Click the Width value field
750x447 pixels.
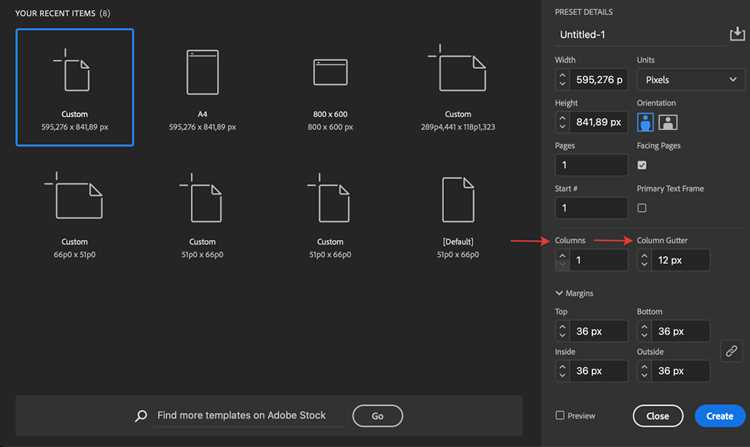click(x=599, y=80)
